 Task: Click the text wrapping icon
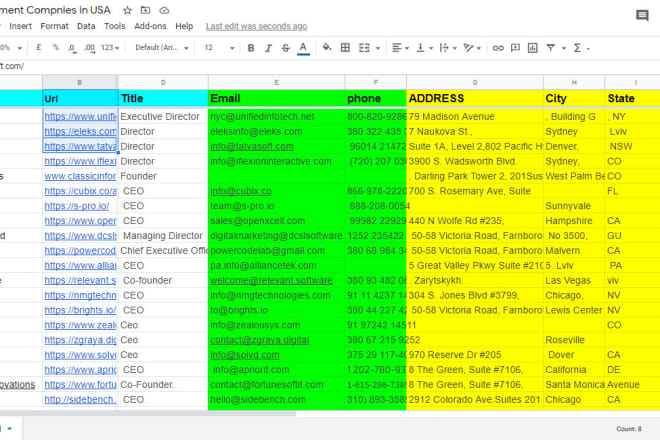pyautogui.click(x=444, y=48)
